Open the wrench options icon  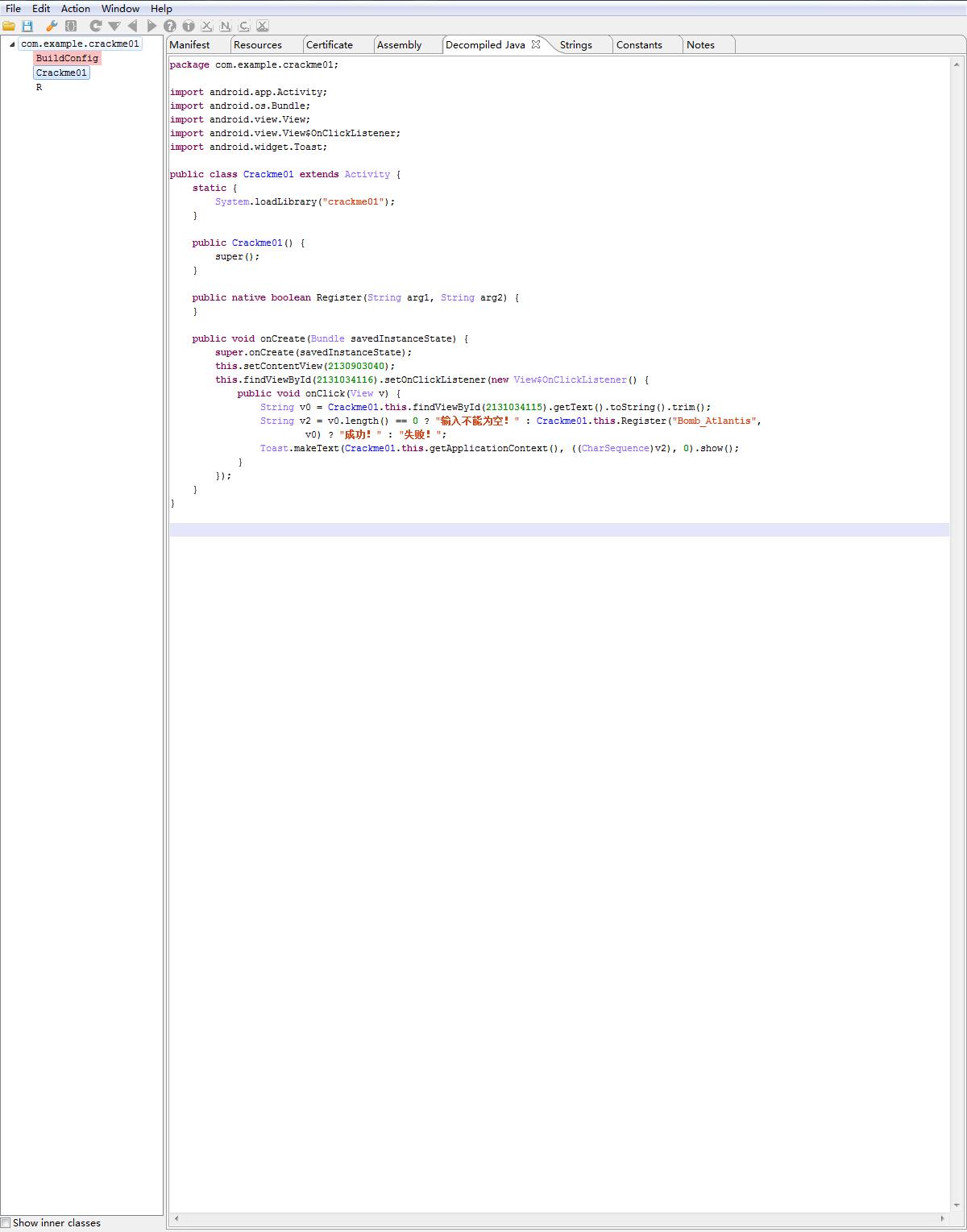tap(52, 27)
